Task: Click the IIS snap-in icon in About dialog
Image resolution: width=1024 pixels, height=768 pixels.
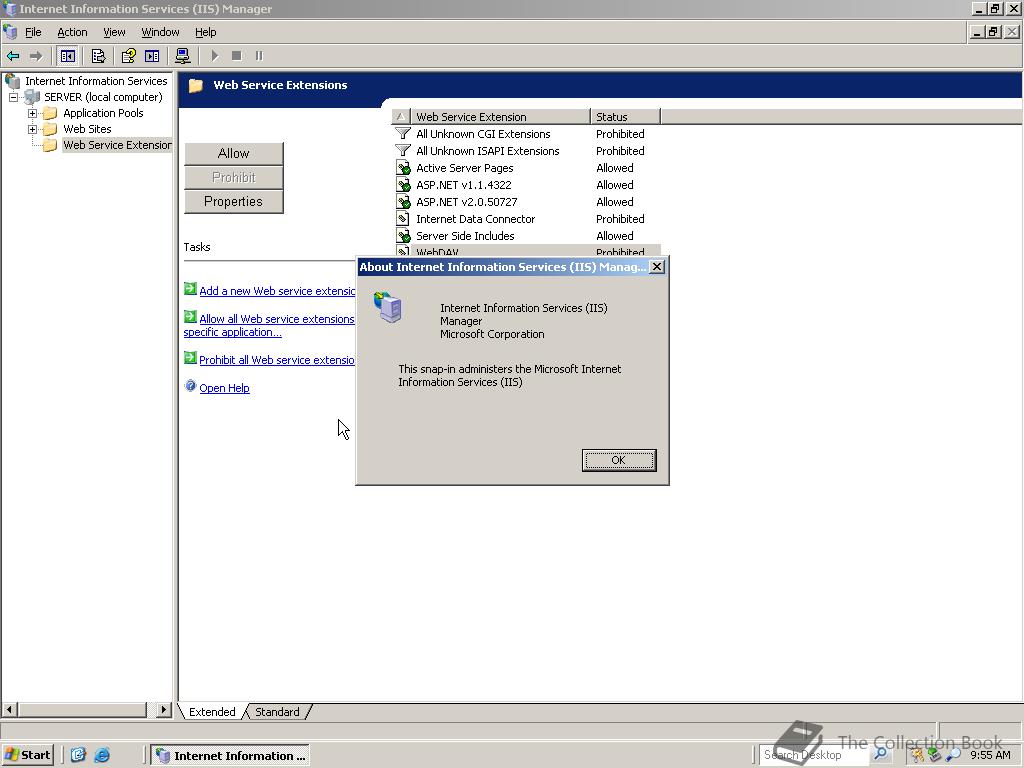Action: point(388,308)
